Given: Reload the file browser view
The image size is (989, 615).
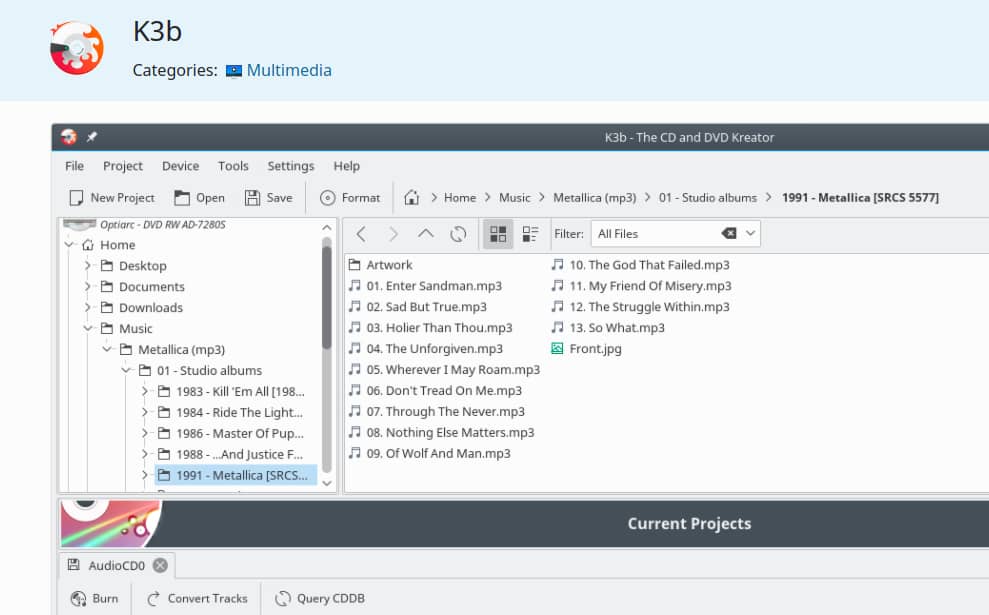Looking at the screenshot, I should (x=459, y=234).
